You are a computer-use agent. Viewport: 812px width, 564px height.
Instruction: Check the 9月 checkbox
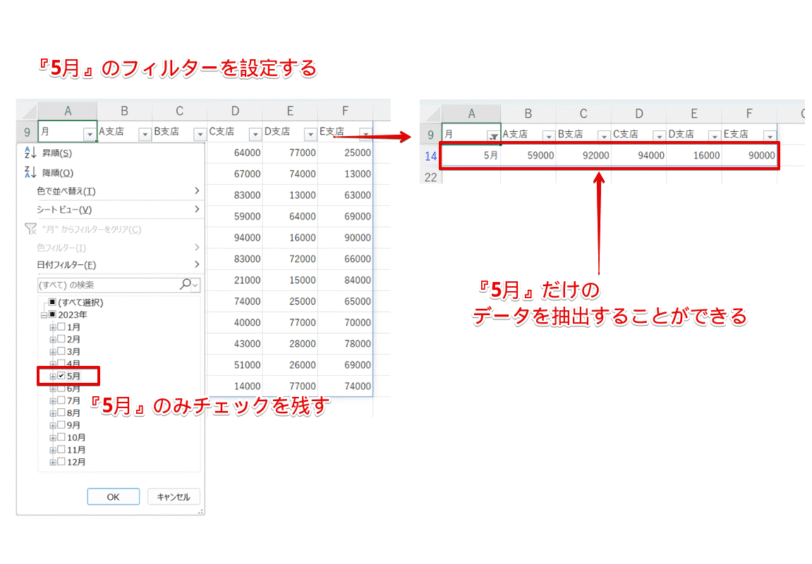point(61,425)
